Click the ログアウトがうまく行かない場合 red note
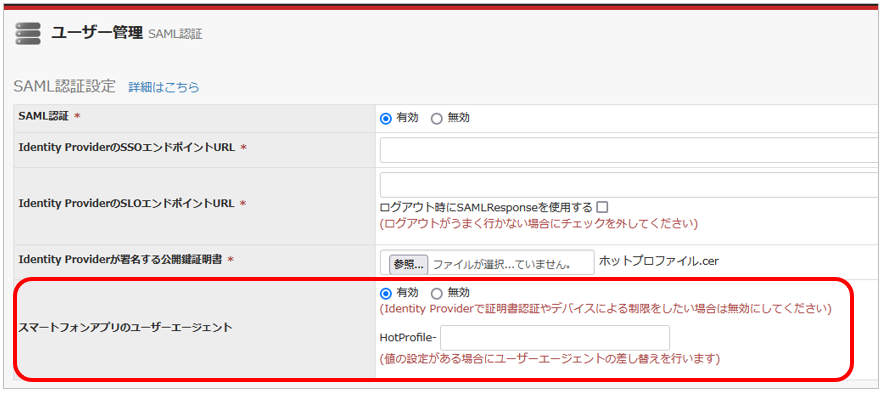The width and height of the screenshot is (883, 394). 539,224
